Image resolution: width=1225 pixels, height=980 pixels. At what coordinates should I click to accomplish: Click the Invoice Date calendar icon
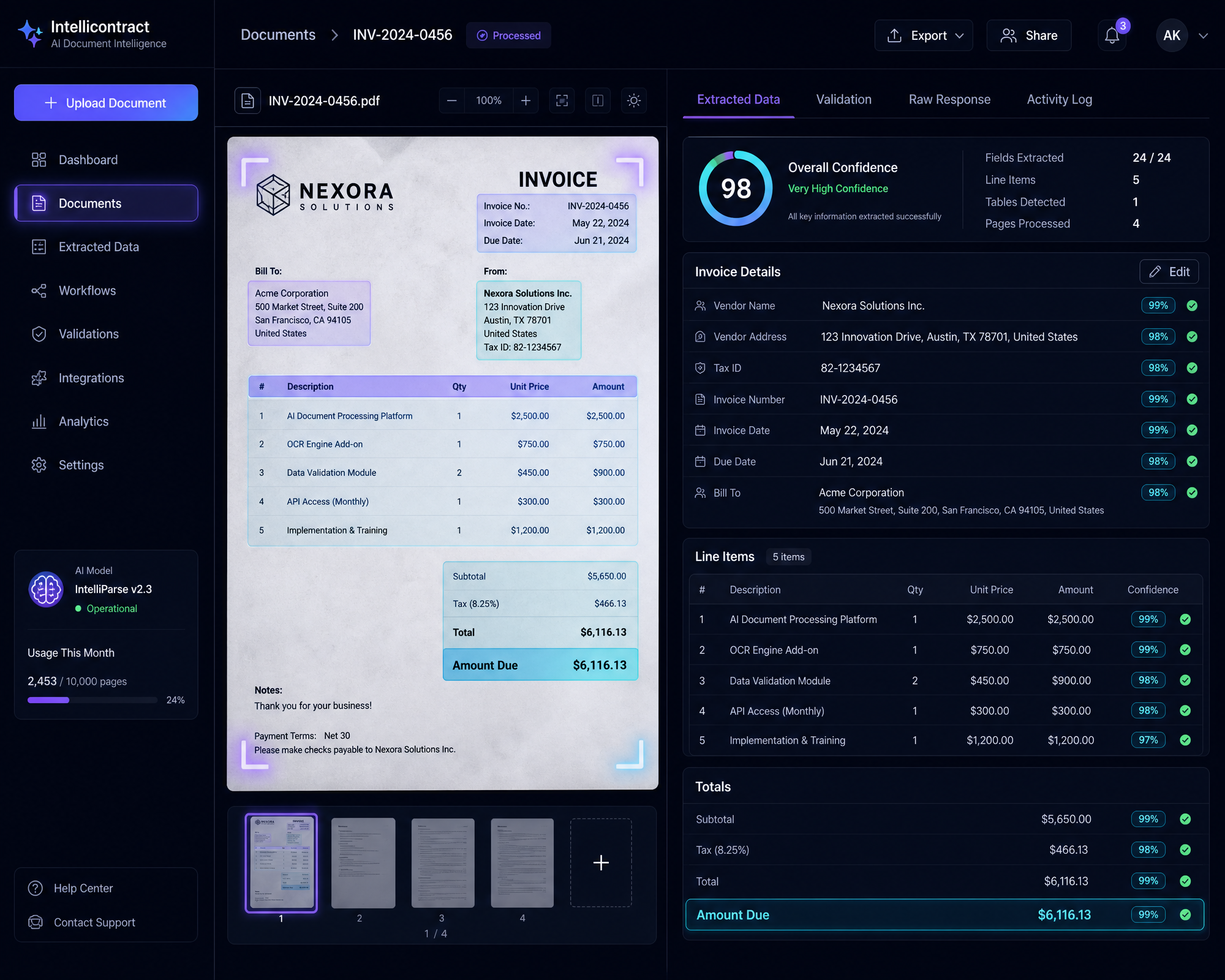[x=700, y=431]
